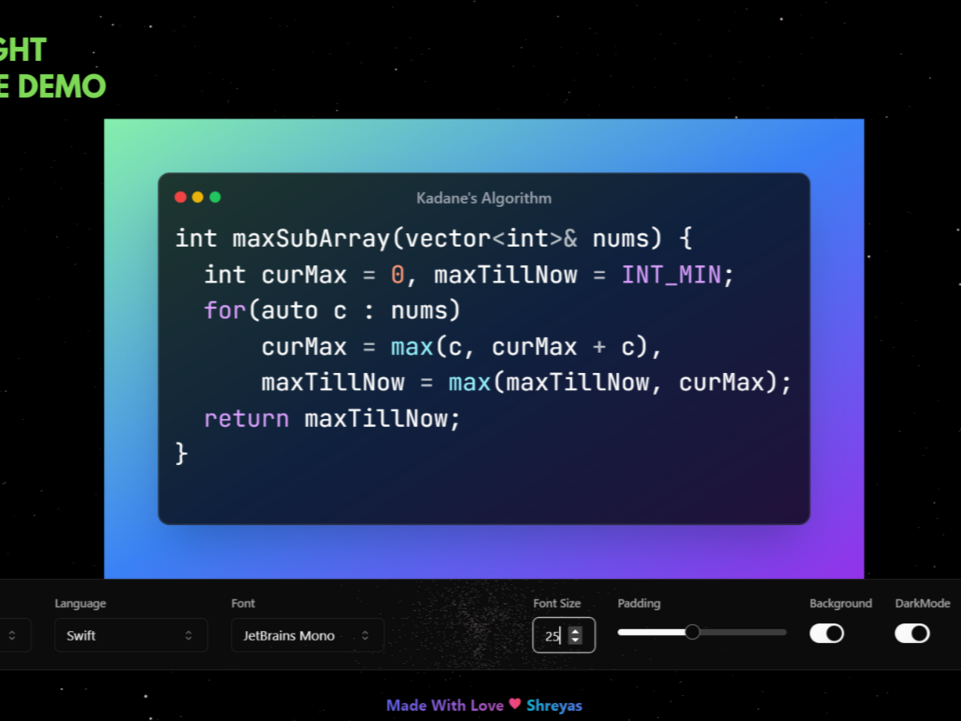Screen dimensions: 961x721
Task: Expand the partially visible dropdown left of Language
Action: click(x=13, y=635)
